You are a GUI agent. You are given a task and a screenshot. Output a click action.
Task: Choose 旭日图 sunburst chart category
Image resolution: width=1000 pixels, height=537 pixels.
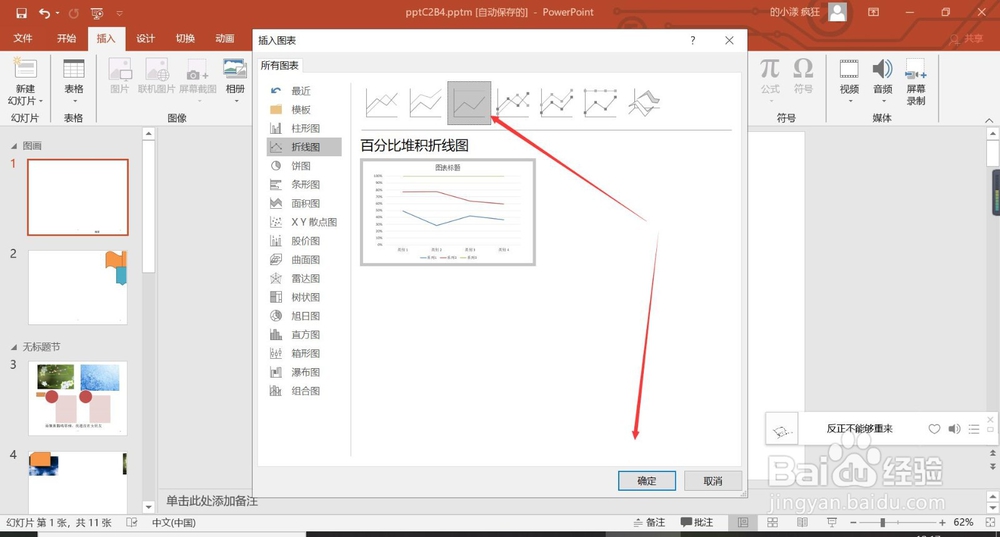pyautogui.click(x=304, y=316)
